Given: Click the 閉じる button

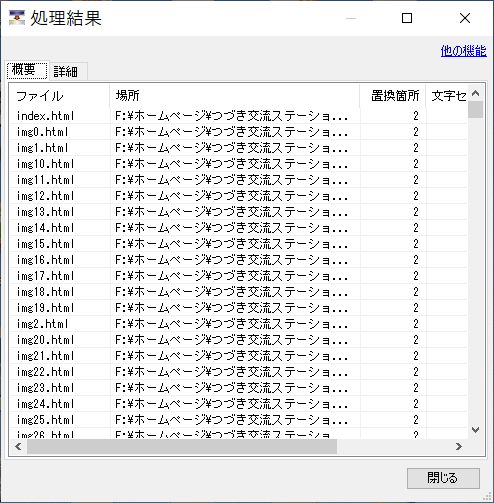Looking at the screenshot, I should [443, 478].
